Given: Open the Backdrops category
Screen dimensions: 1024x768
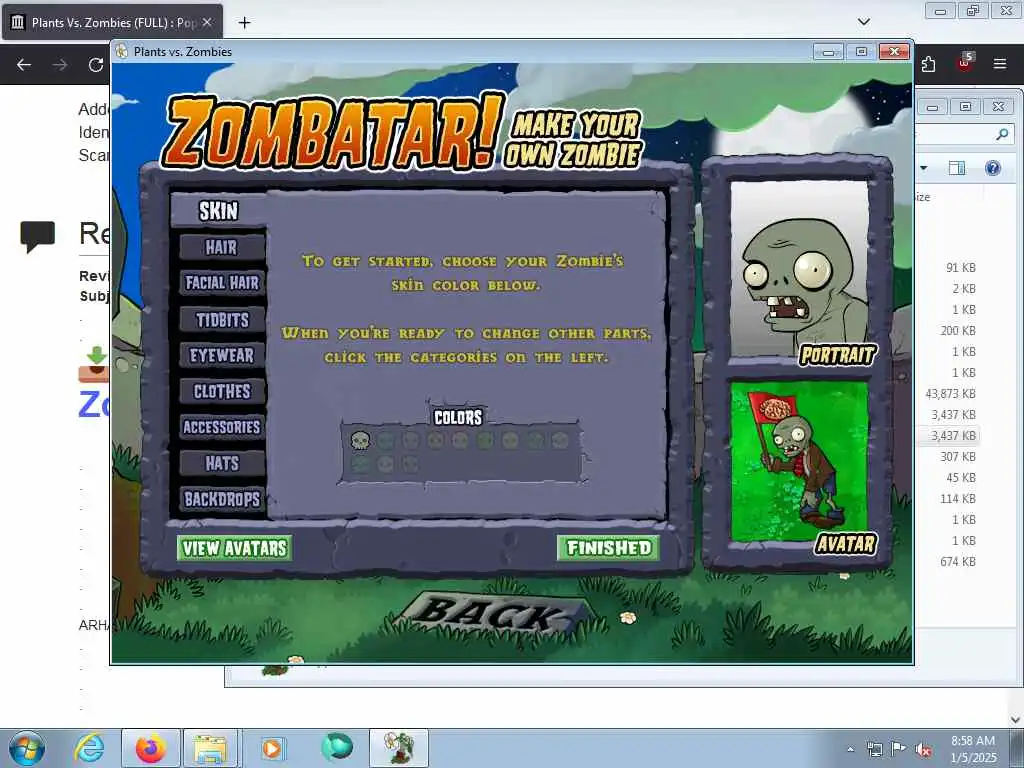Looking at the screenshot, I should point(222,499).
